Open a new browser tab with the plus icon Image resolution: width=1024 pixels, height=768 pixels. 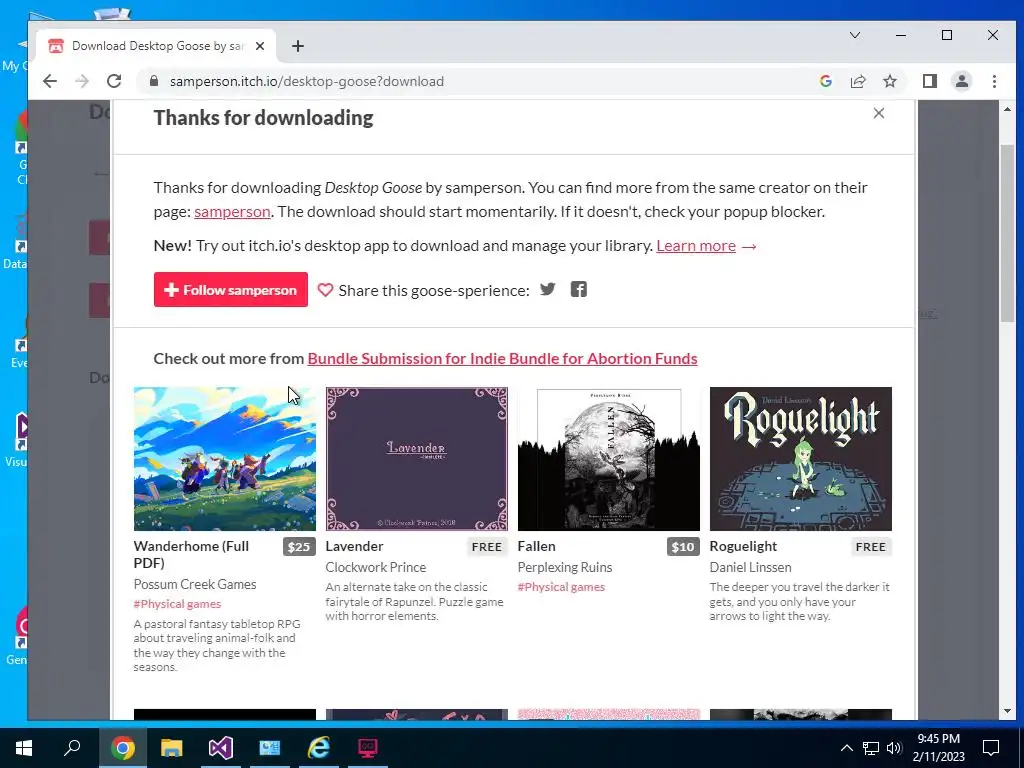[x=298, y=46]
